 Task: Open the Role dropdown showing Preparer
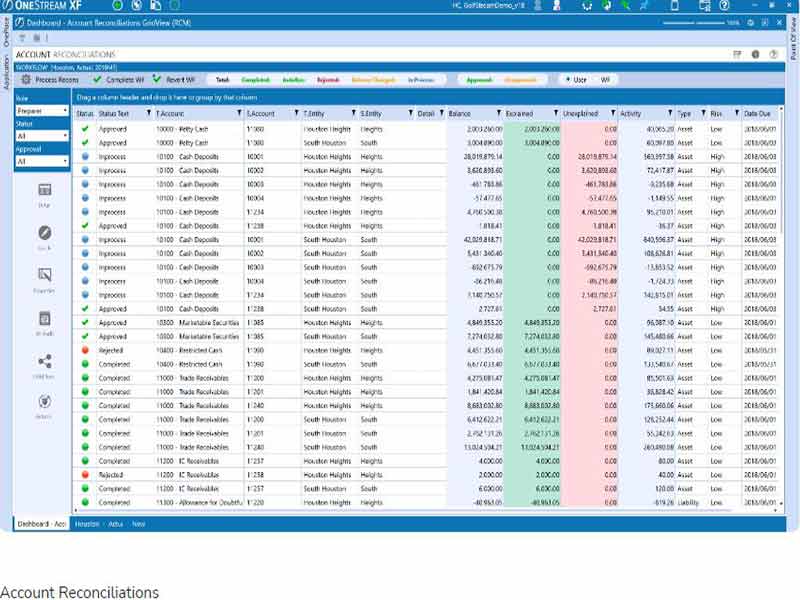[42, 111]
